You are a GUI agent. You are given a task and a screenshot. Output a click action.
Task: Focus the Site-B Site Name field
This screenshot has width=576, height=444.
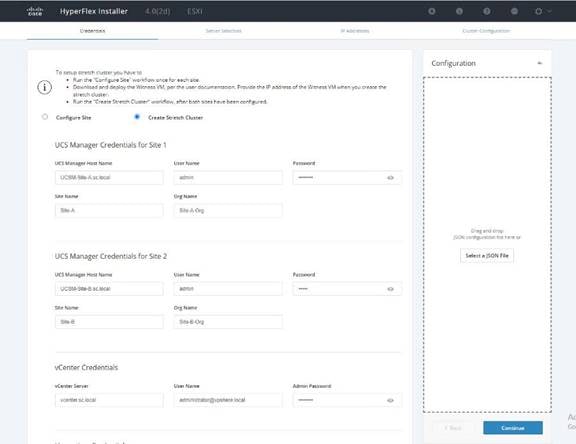click(109, 322)
